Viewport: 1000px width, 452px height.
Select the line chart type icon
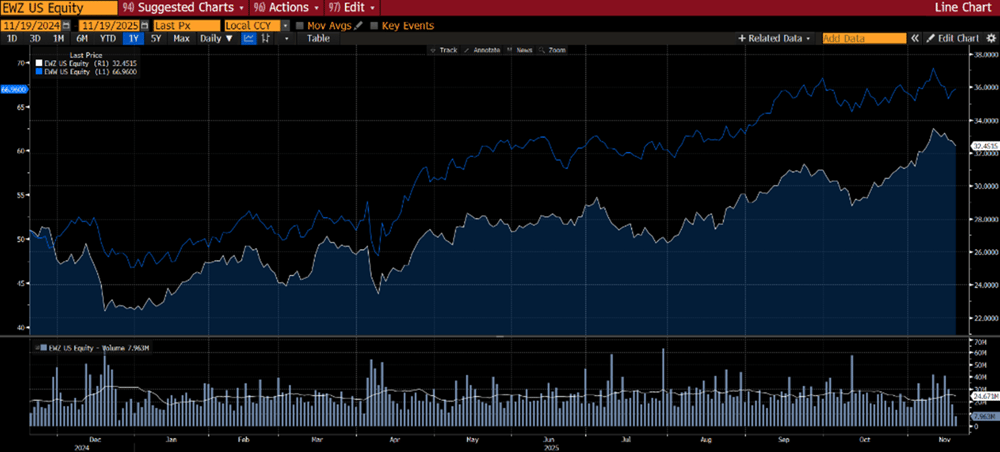pyautogui.click(x=248, y=38)
